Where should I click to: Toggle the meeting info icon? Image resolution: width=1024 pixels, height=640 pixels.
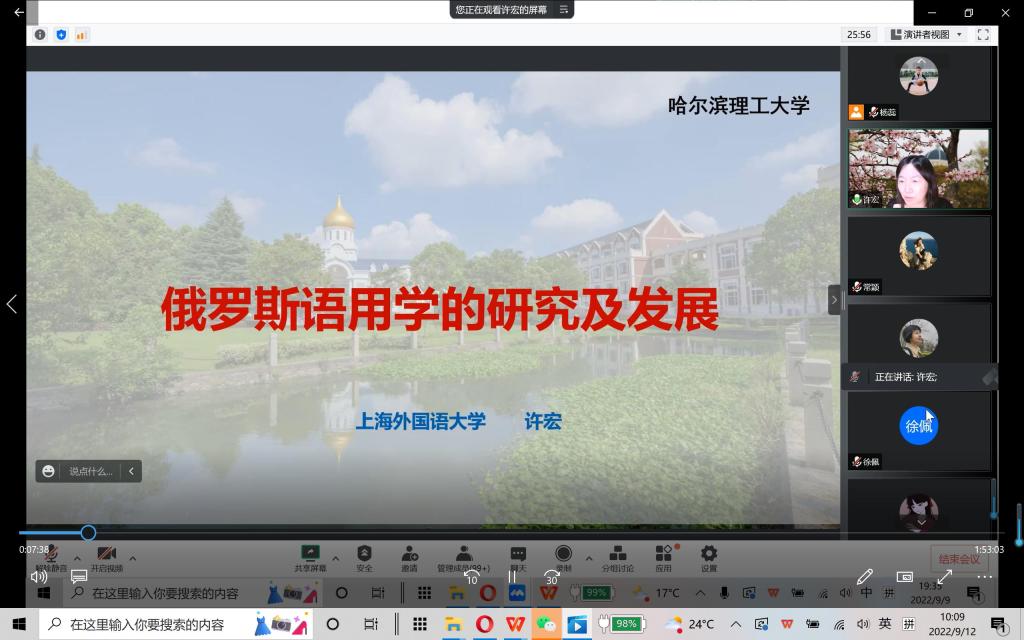click(x=40, y=34)
